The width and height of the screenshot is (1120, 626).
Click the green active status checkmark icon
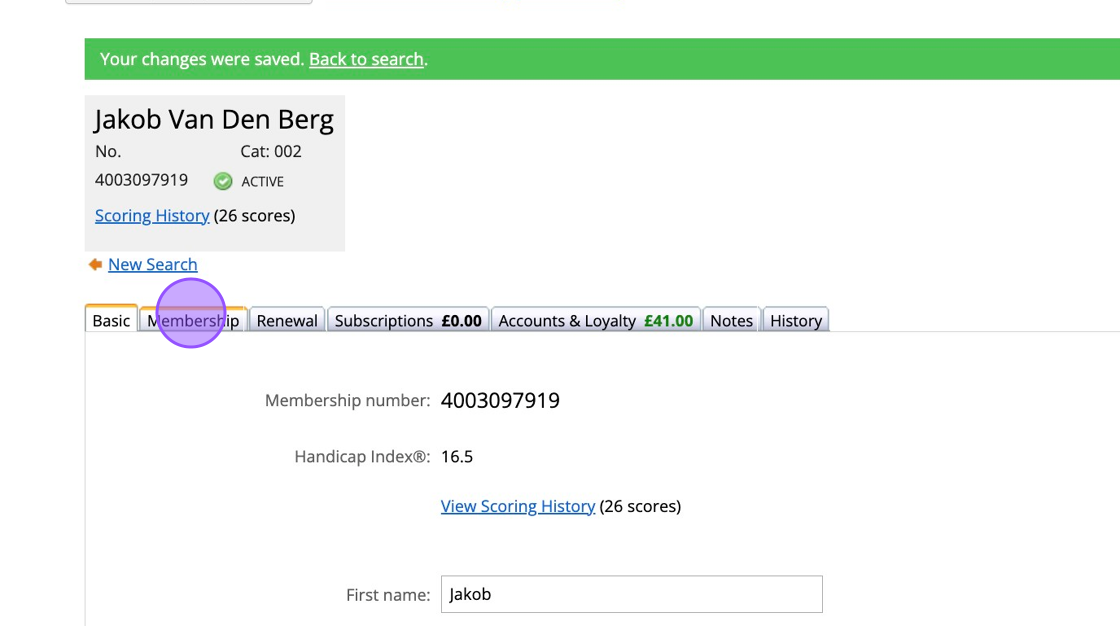(x=223, y=181)
